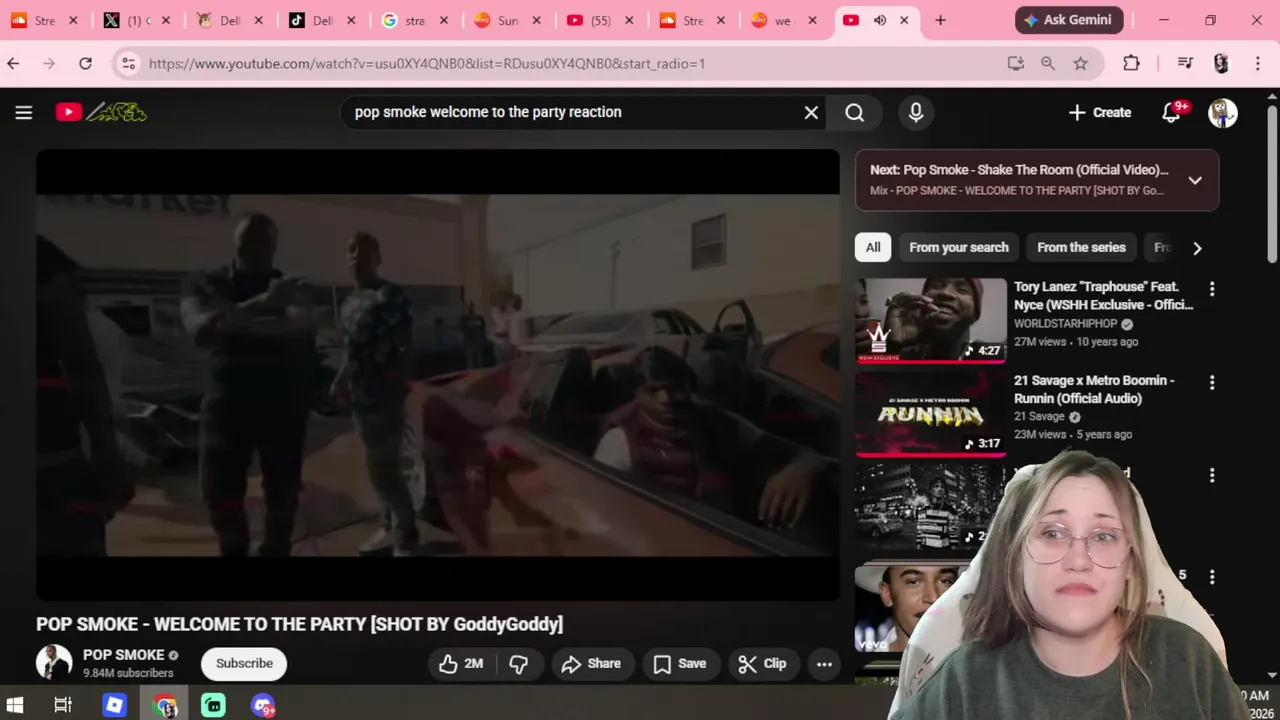Bookmark this page with the star

(1080, 63)
